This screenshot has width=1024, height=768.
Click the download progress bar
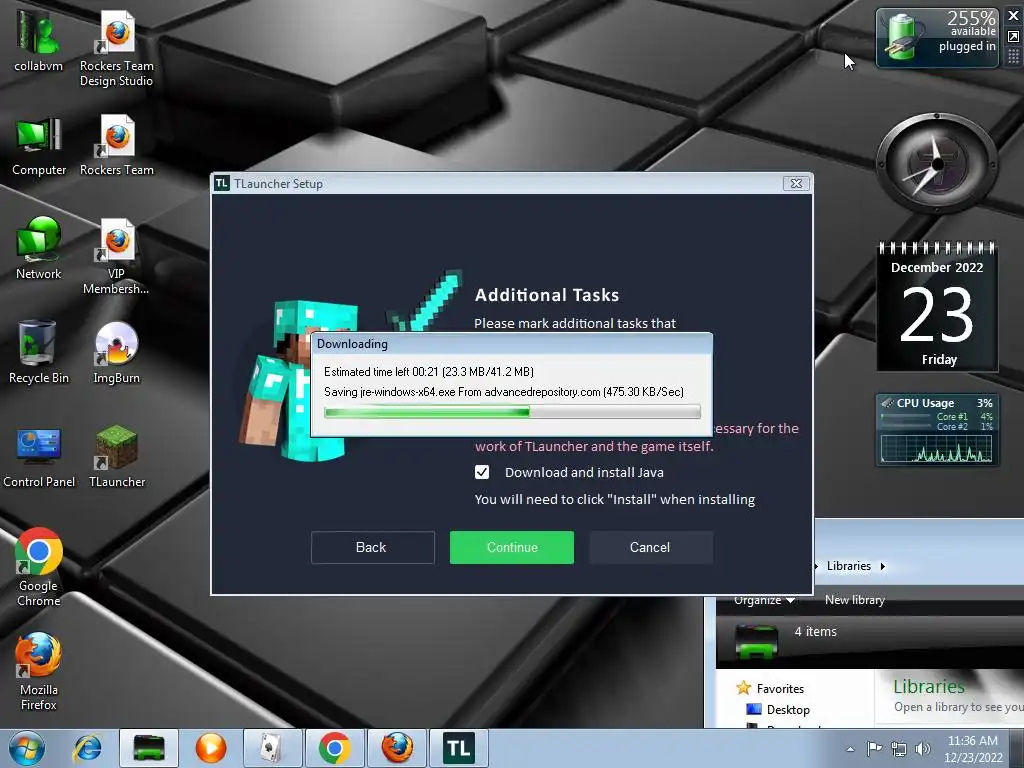[x=512, y=411]
